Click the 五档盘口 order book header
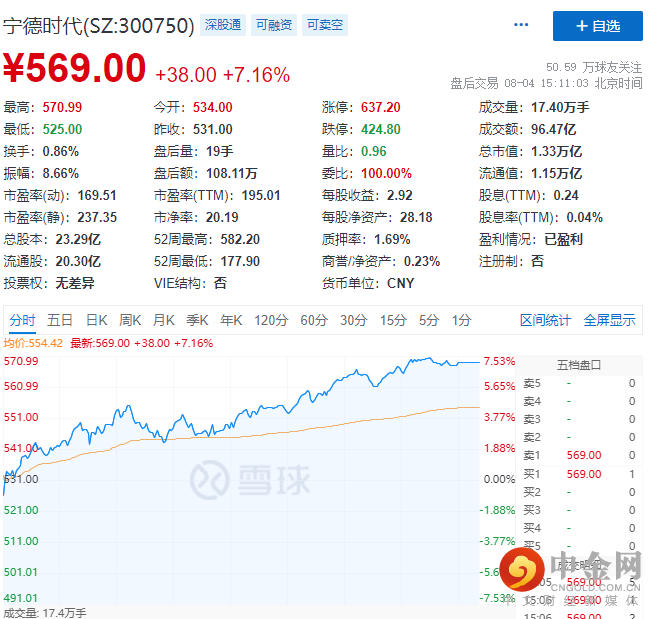656x619 pixels. (x=579, y=365)
